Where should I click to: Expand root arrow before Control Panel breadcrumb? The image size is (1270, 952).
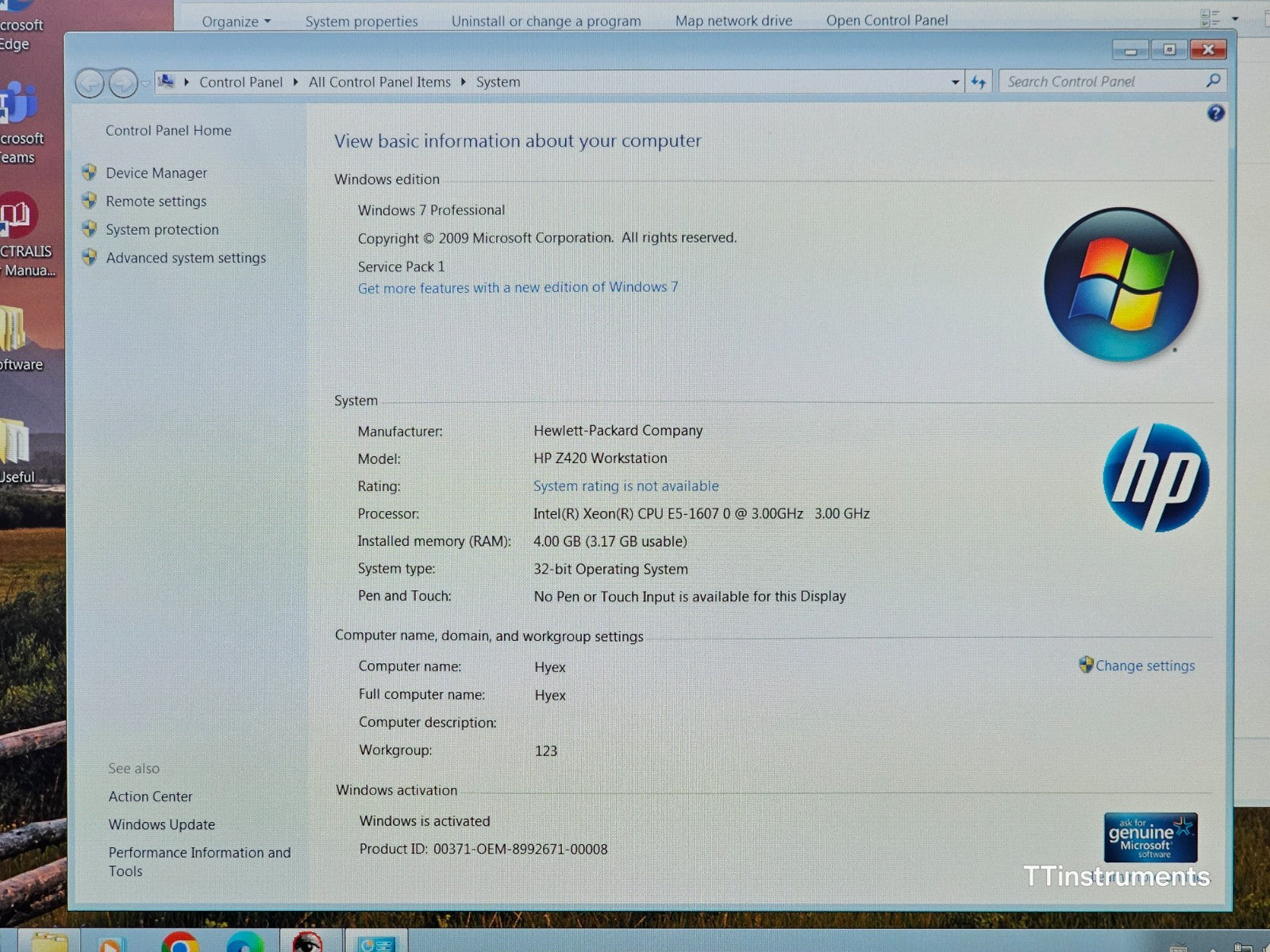coord(187,82)
